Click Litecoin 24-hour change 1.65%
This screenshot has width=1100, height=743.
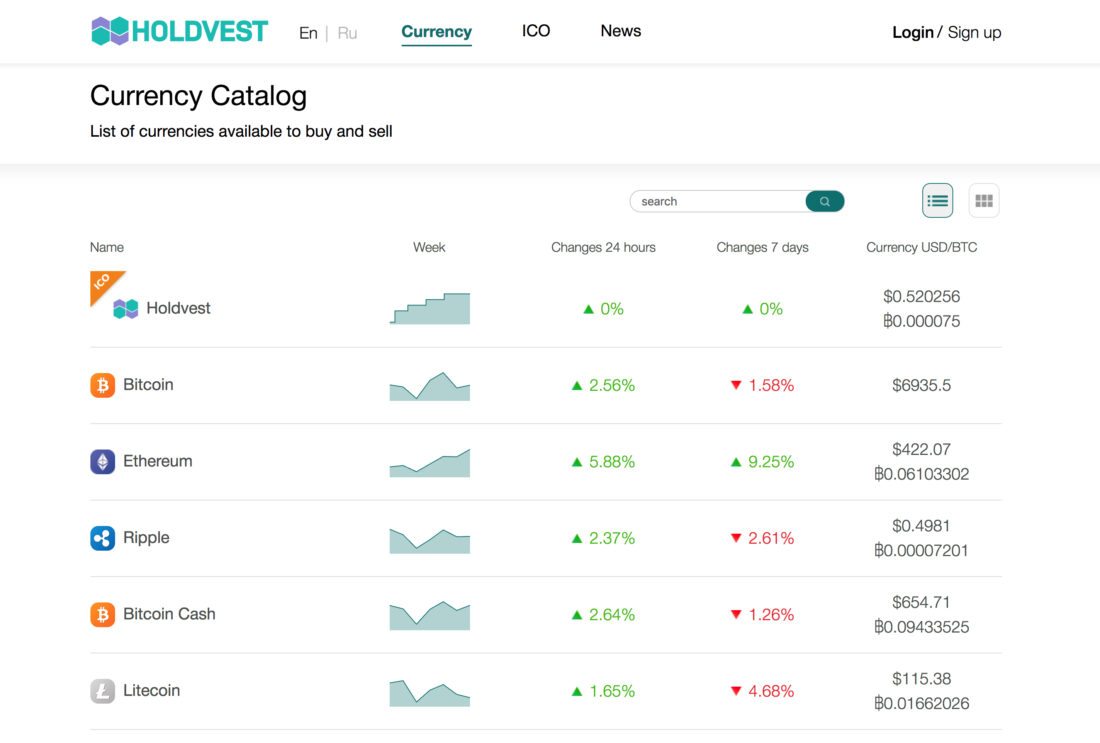click(x=603, y=691)
